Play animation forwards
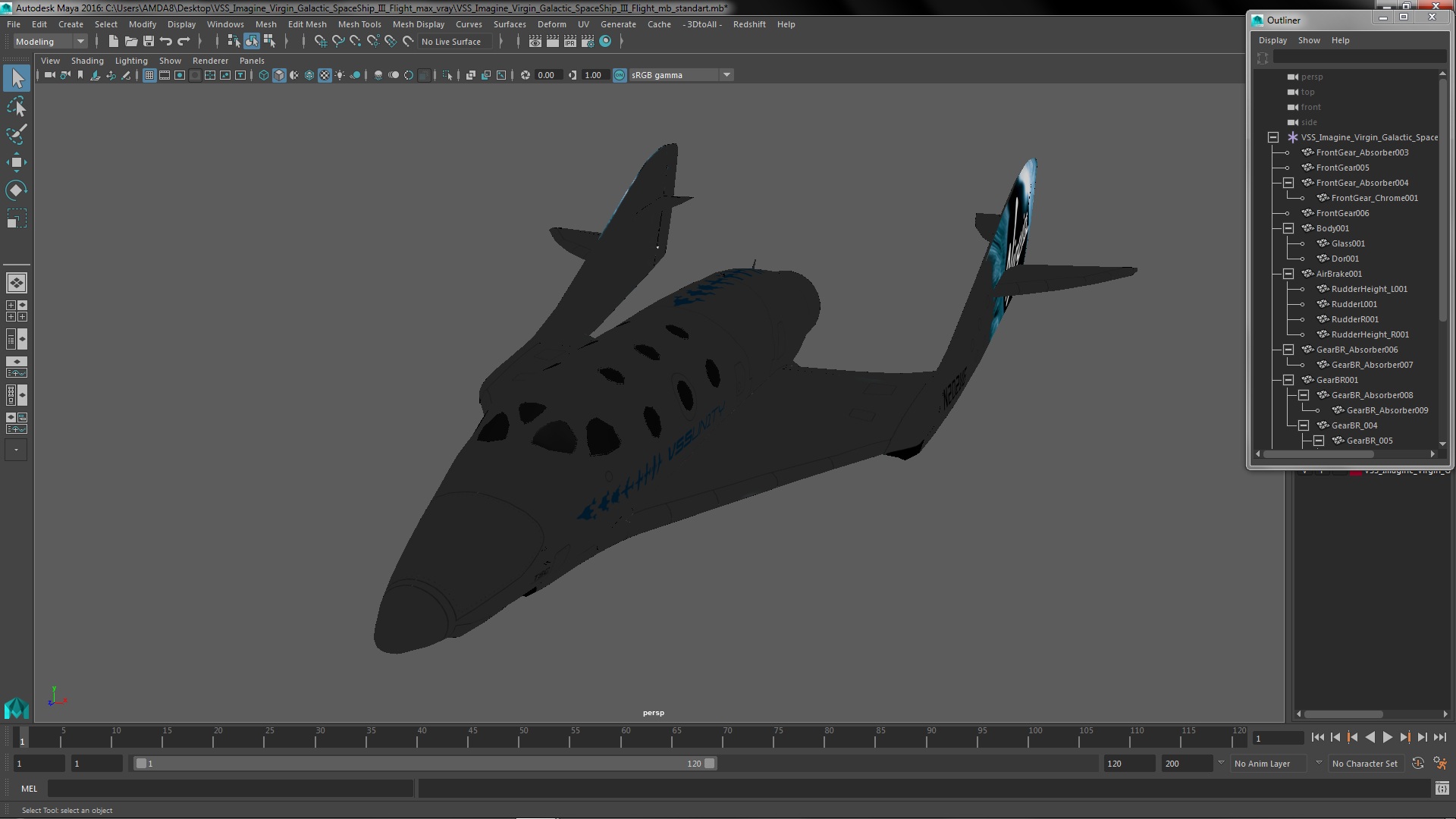Image resolution: width=1456 pixels, height=819 pixels. [x=1388, y=737]
